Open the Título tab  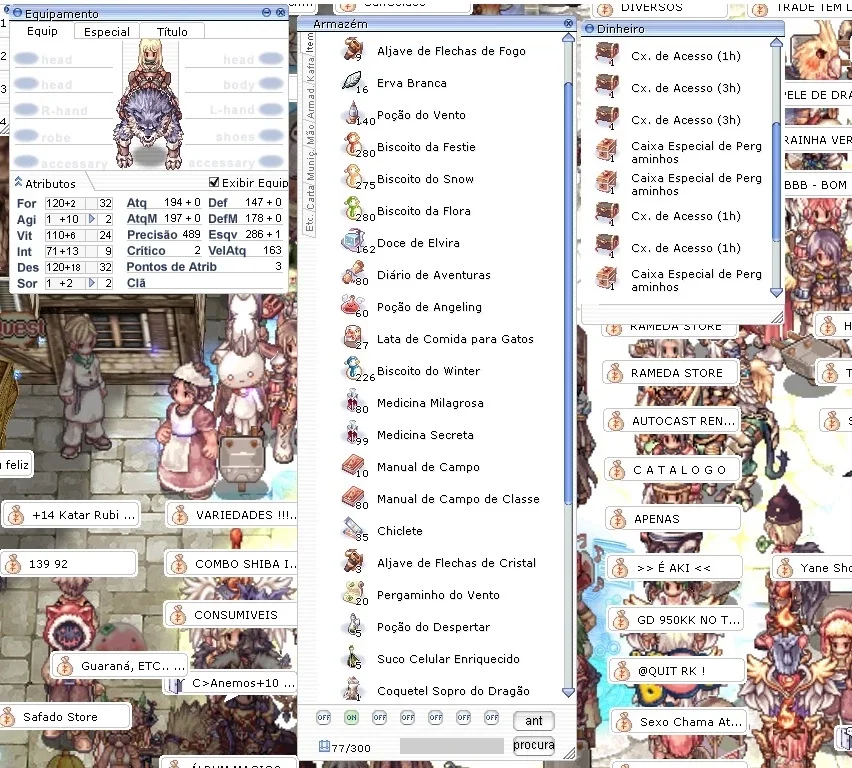(172, 32)
